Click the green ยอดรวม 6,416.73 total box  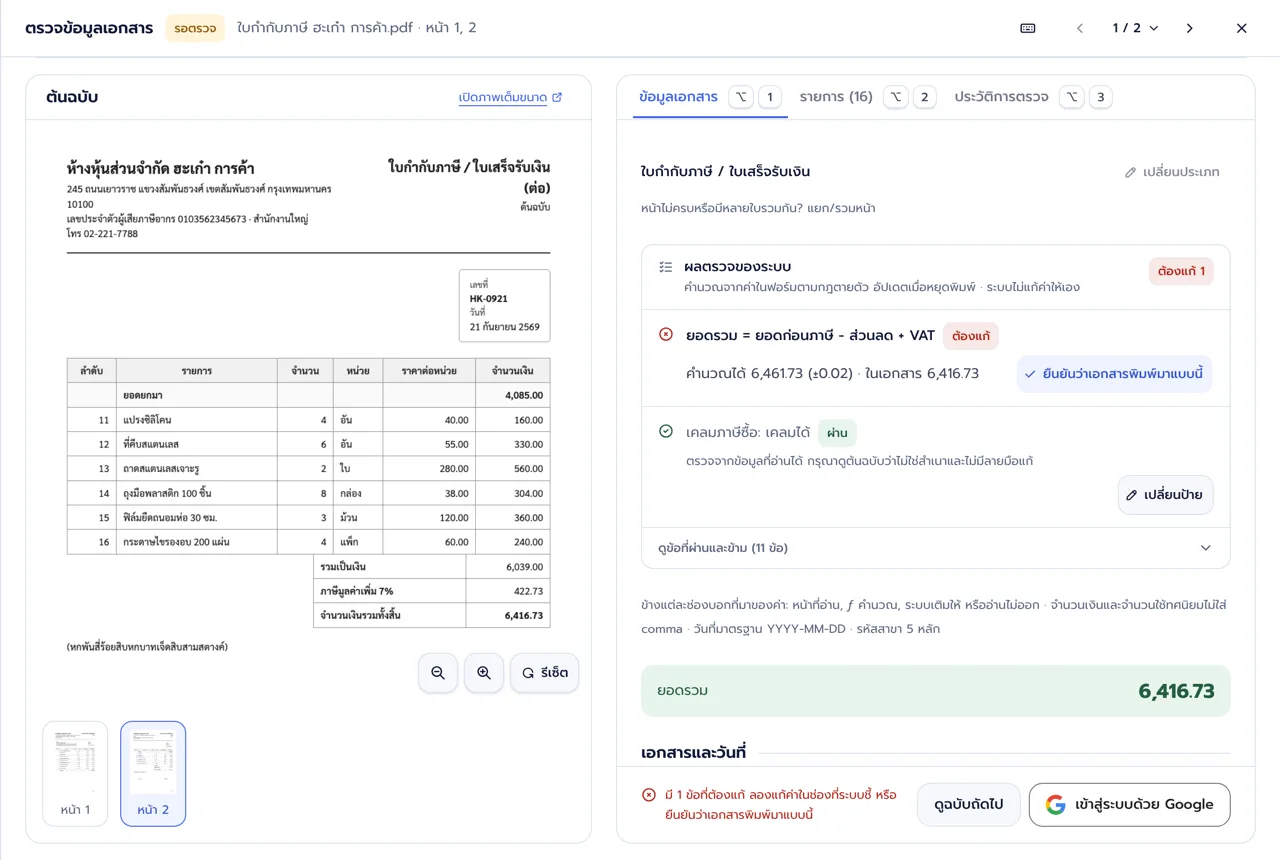coord(935,691)
